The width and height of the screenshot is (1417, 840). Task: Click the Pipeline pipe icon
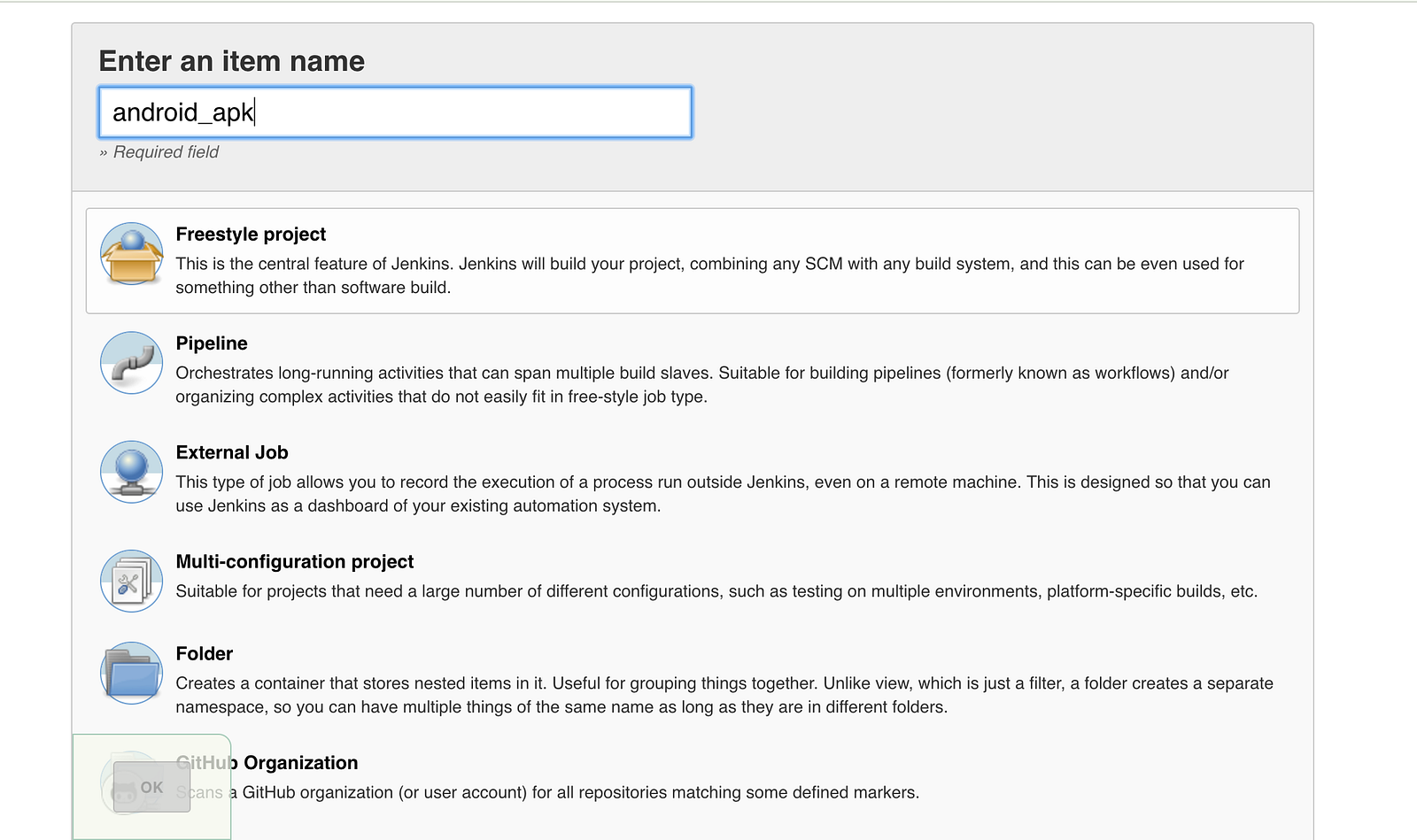[131, 363]
